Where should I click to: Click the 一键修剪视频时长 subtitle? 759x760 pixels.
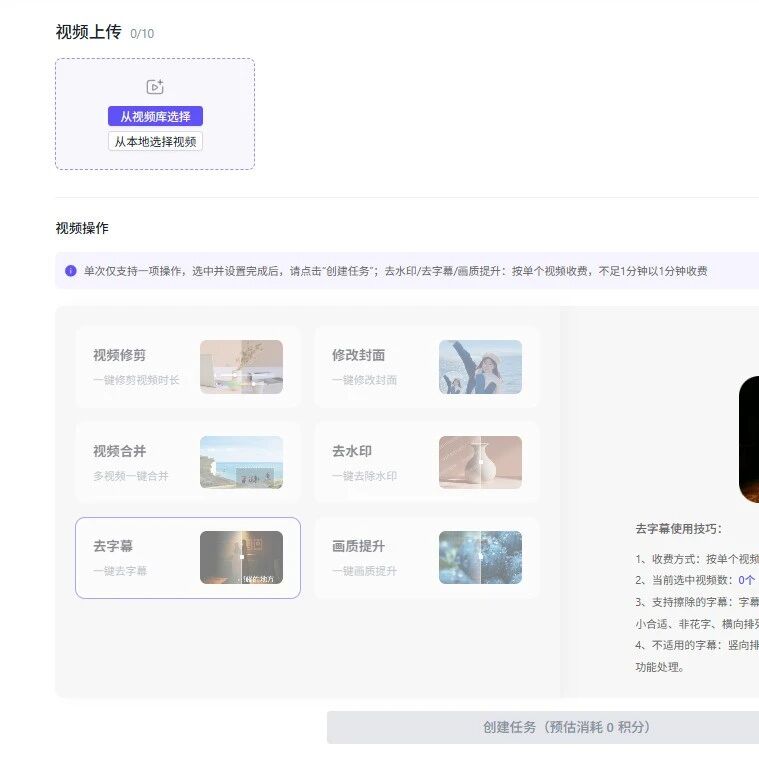tap(136, 380)
